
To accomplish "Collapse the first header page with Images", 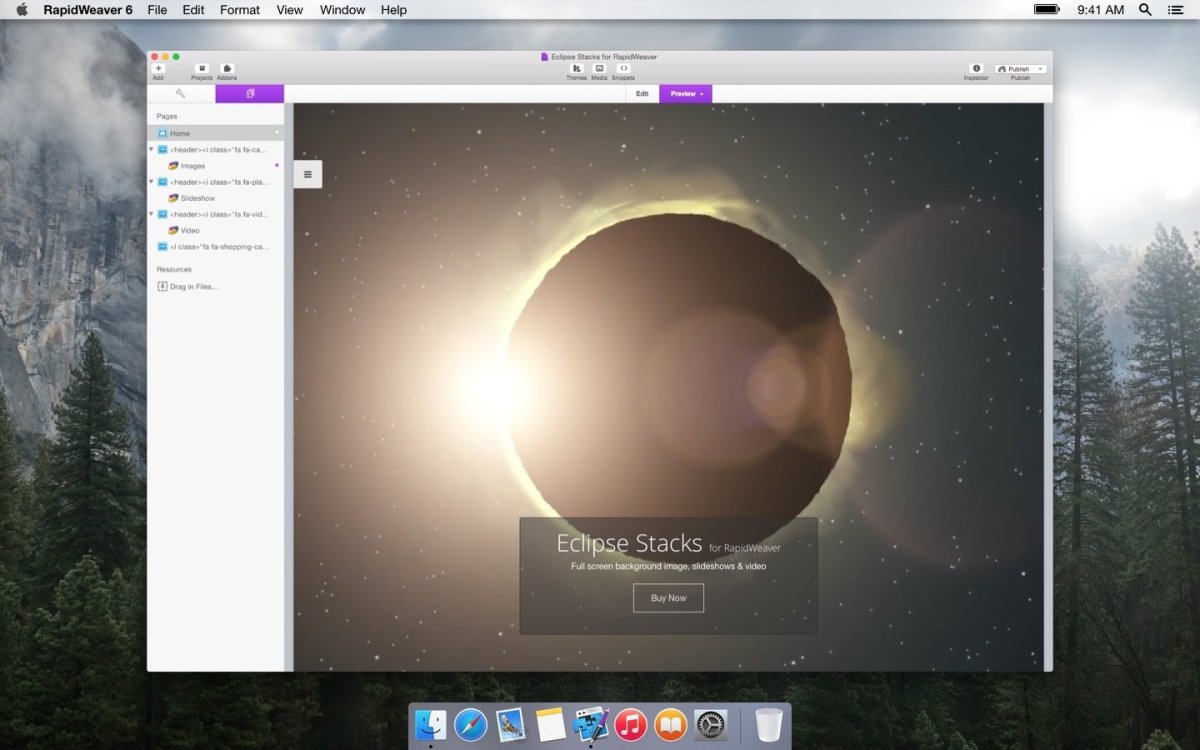I will pos(152,150).
